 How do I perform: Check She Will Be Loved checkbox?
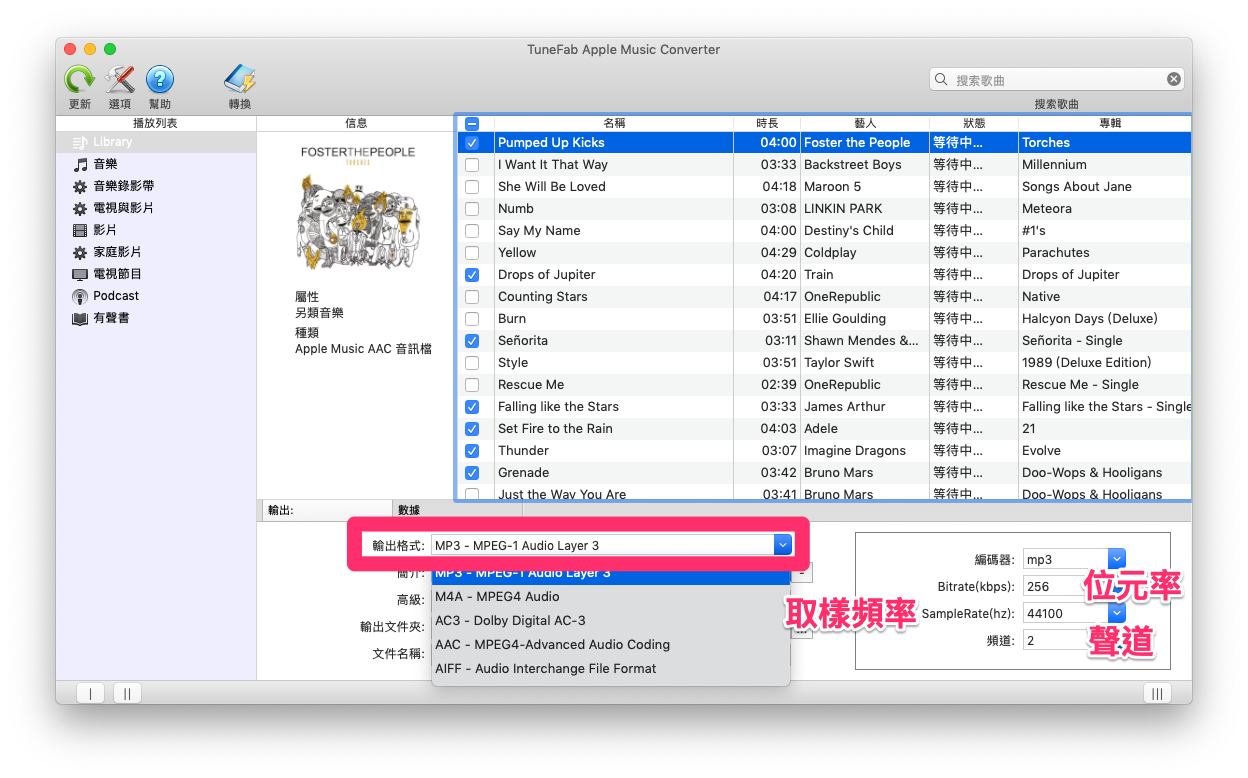click(473, 187)
